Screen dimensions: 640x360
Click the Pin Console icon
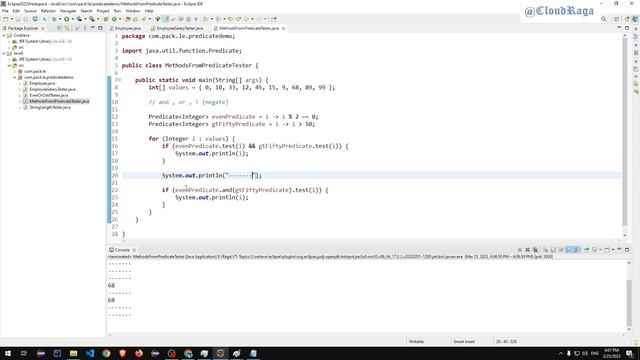(587, 250)
